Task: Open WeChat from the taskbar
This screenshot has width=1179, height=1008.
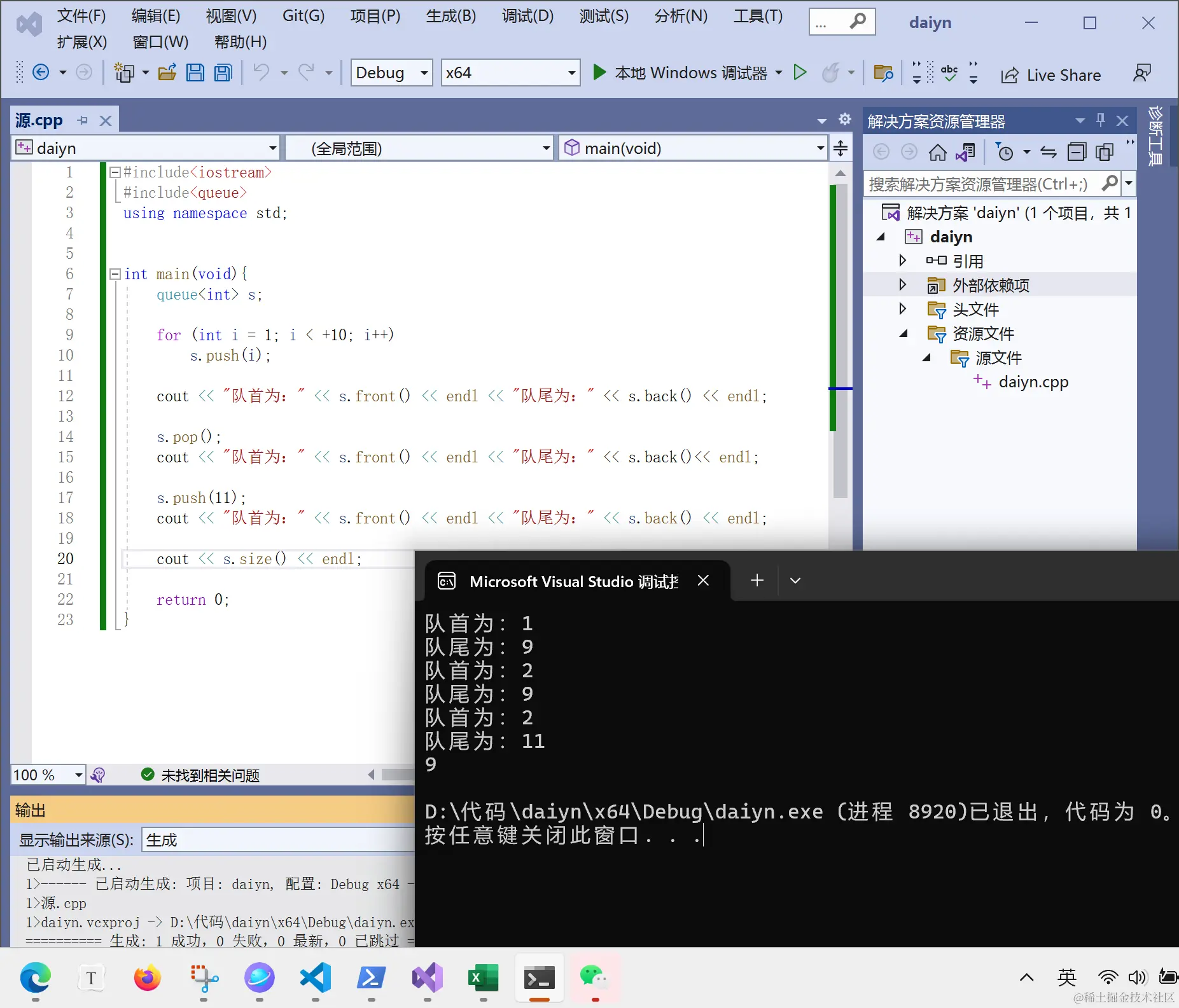Action: pos(594,977)
